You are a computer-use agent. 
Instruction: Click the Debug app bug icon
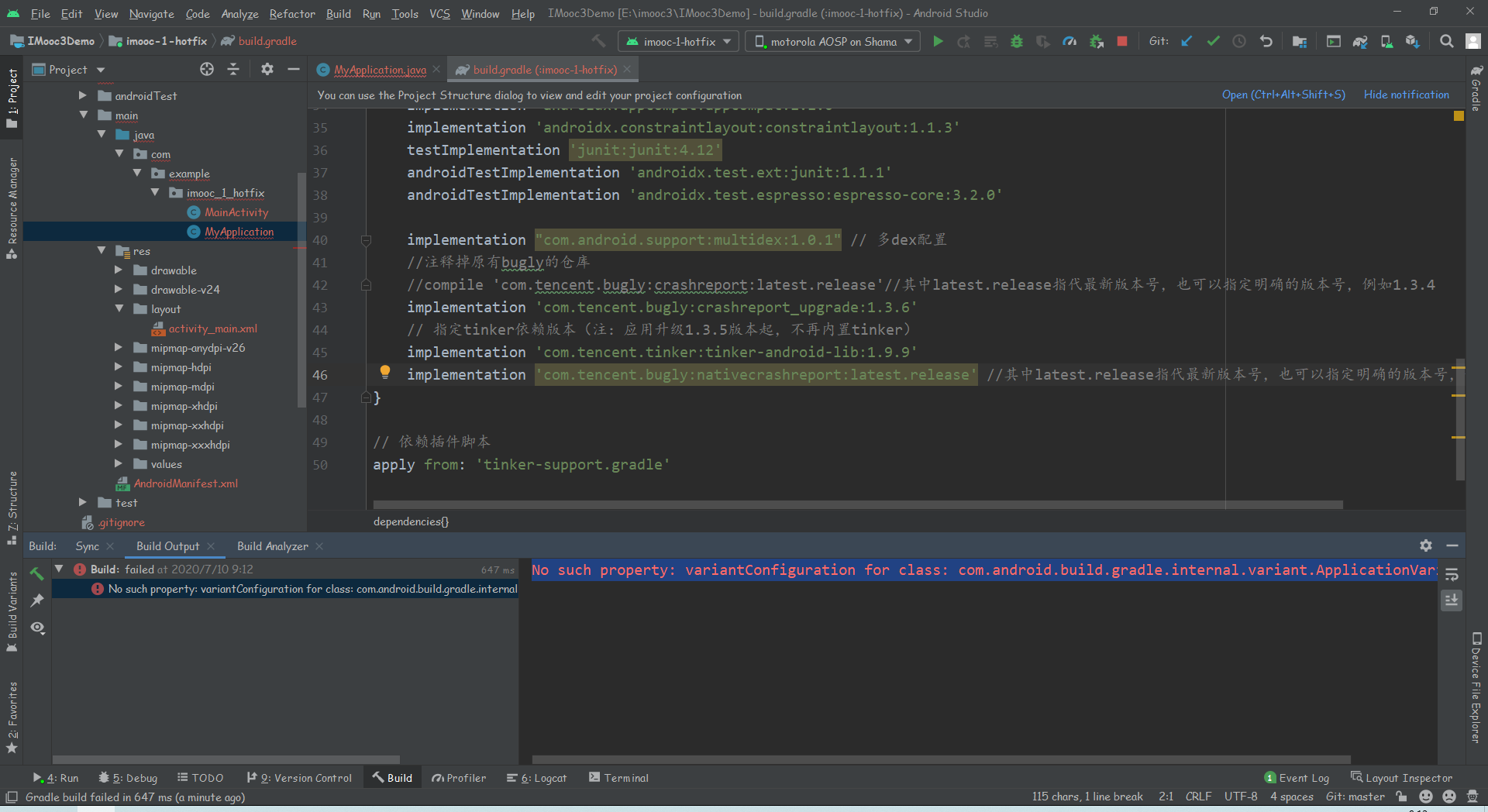click(1017, 41)
